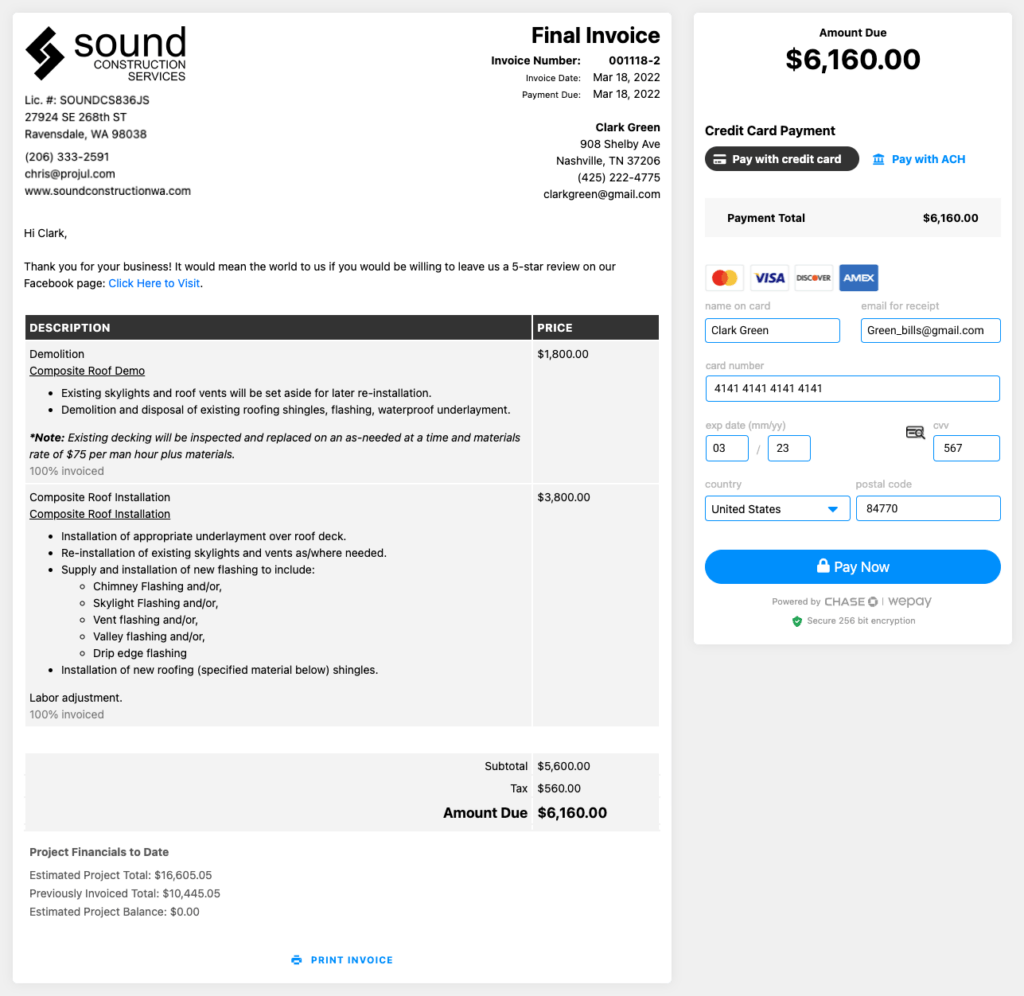Open the country dropdown showing United States
This screenshot has height=996, width=1024.
pos(777,509)
